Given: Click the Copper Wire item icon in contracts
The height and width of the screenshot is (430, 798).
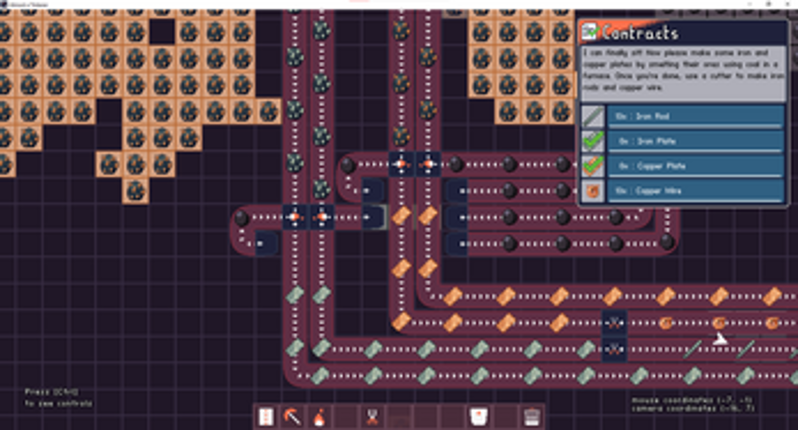Looking at the screenshot, I should tap(593, 191).
